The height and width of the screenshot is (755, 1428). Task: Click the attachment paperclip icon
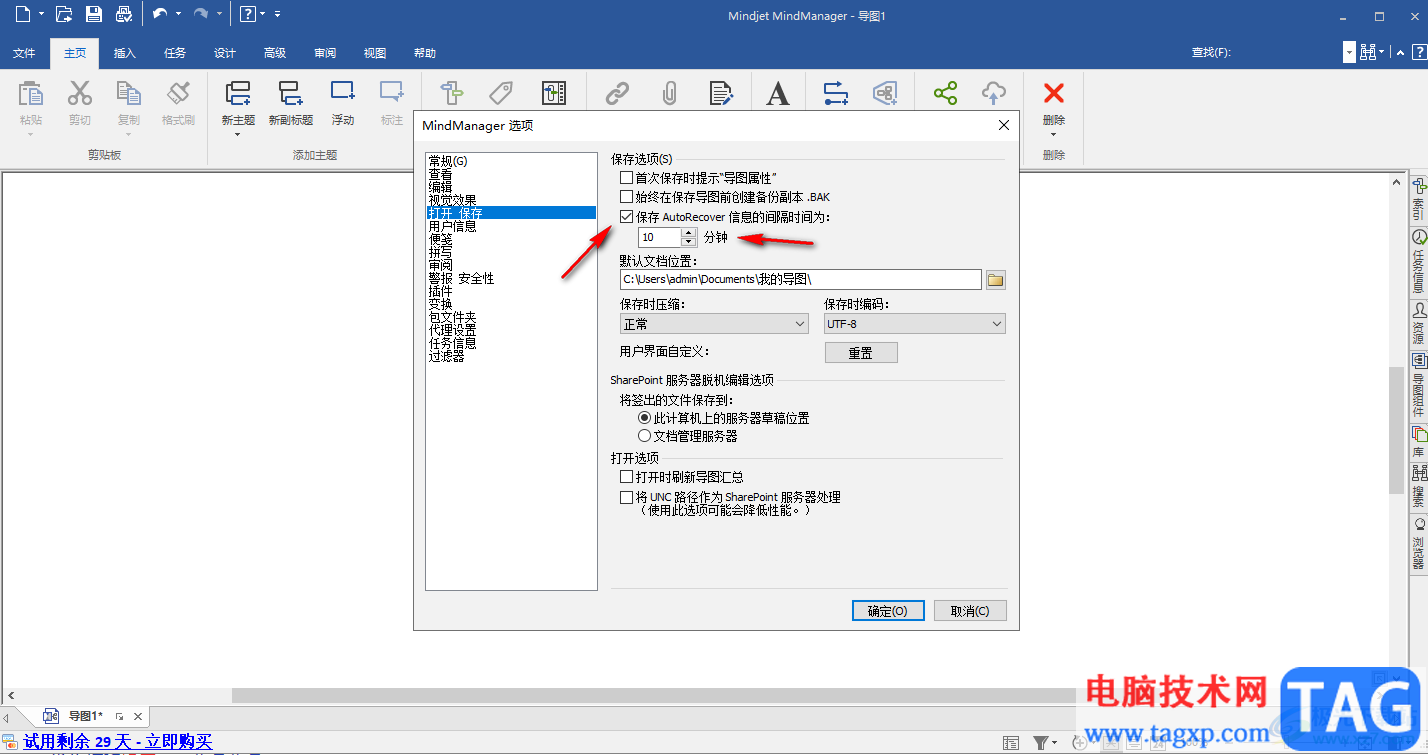pyautogui.click(x=670, y=94)
